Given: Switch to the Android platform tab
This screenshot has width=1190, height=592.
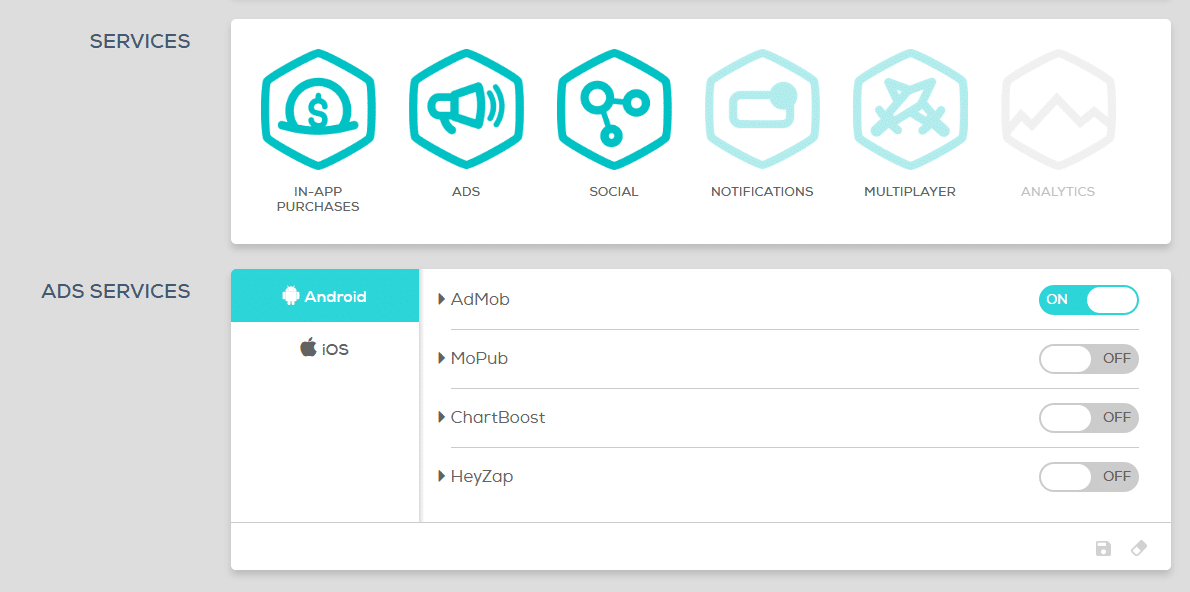Looking at the screenshot, I should click(x=325, y=296).
